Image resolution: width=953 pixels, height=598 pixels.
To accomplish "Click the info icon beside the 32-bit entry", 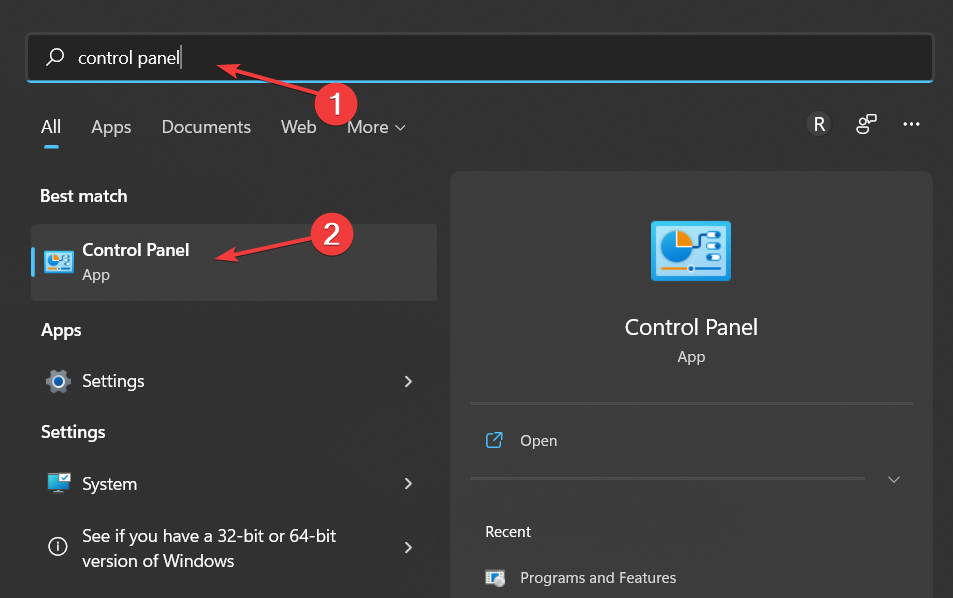I will (x=59, y=547).
